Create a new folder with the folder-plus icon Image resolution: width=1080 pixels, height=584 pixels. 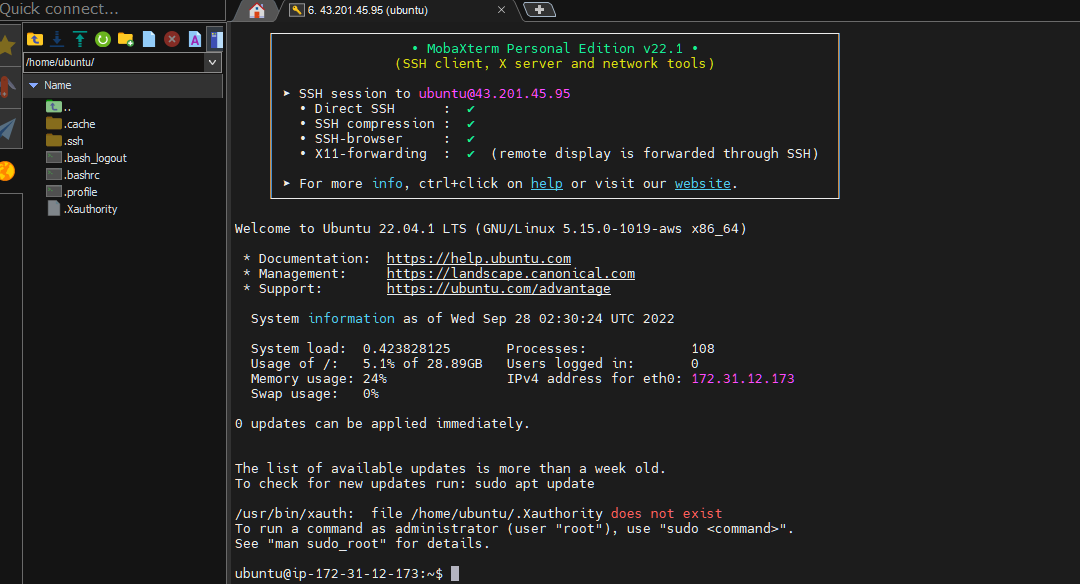coord(125,39)
